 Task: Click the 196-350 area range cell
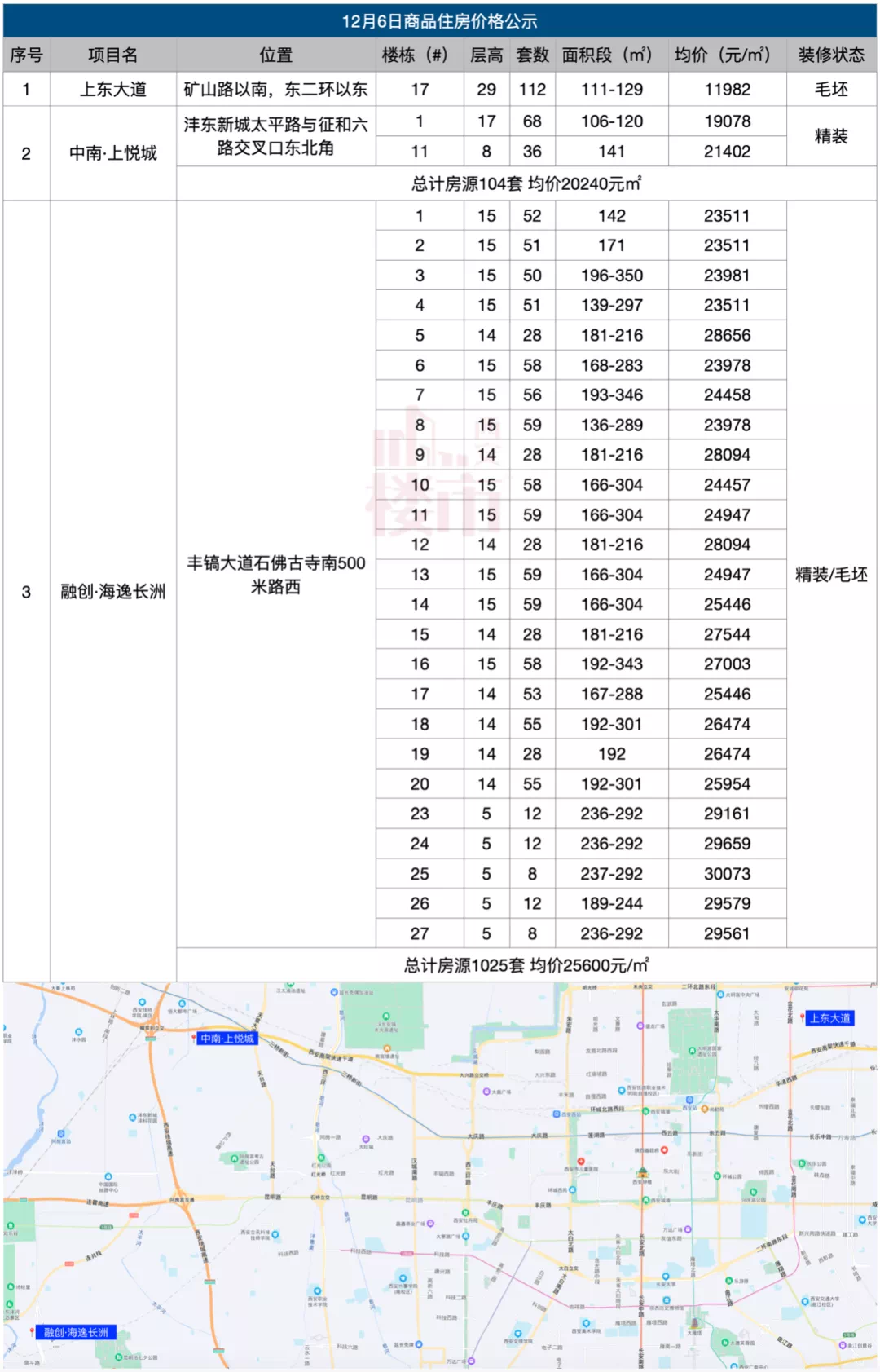[611, 276]
